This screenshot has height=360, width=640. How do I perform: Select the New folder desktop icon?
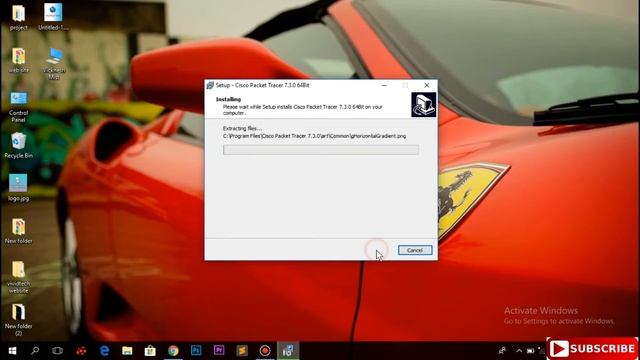(x=18, y=231)
